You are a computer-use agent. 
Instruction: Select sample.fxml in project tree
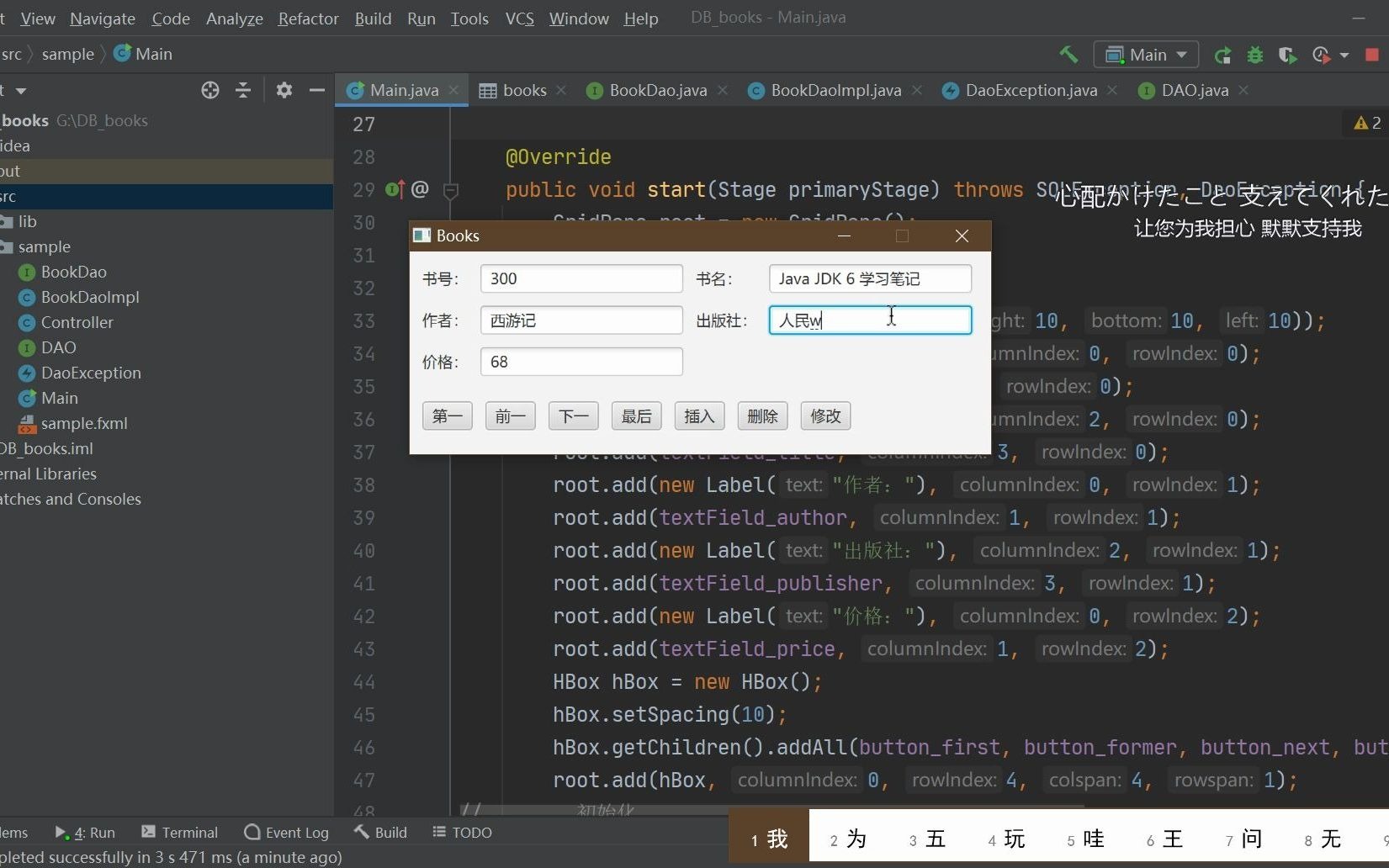[84, 423]
